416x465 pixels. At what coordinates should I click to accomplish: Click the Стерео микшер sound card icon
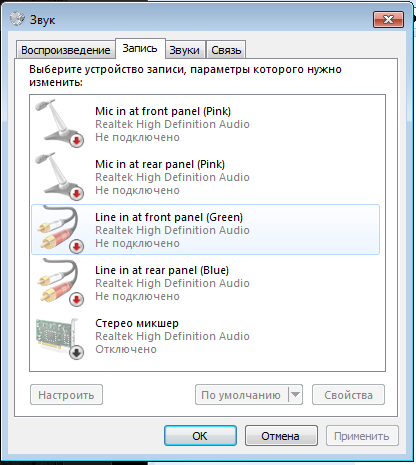point(59,338)
